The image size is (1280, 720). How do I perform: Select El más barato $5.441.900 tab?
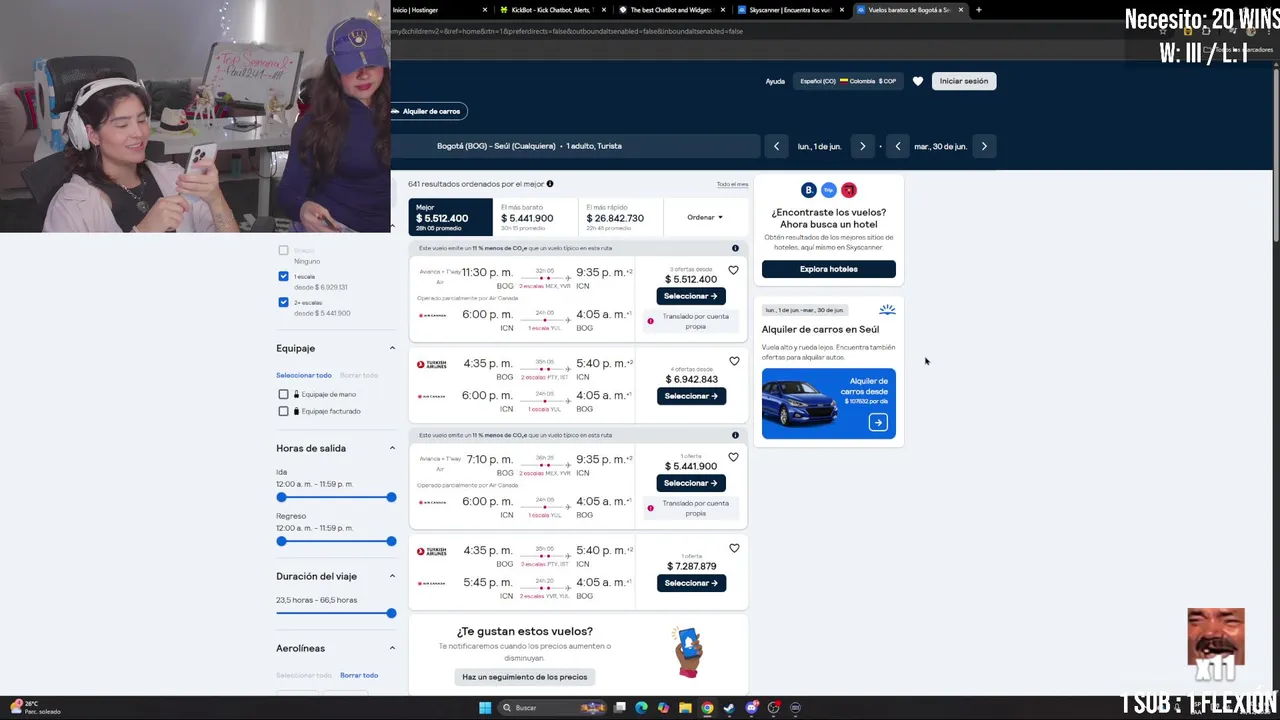[535, 217]
